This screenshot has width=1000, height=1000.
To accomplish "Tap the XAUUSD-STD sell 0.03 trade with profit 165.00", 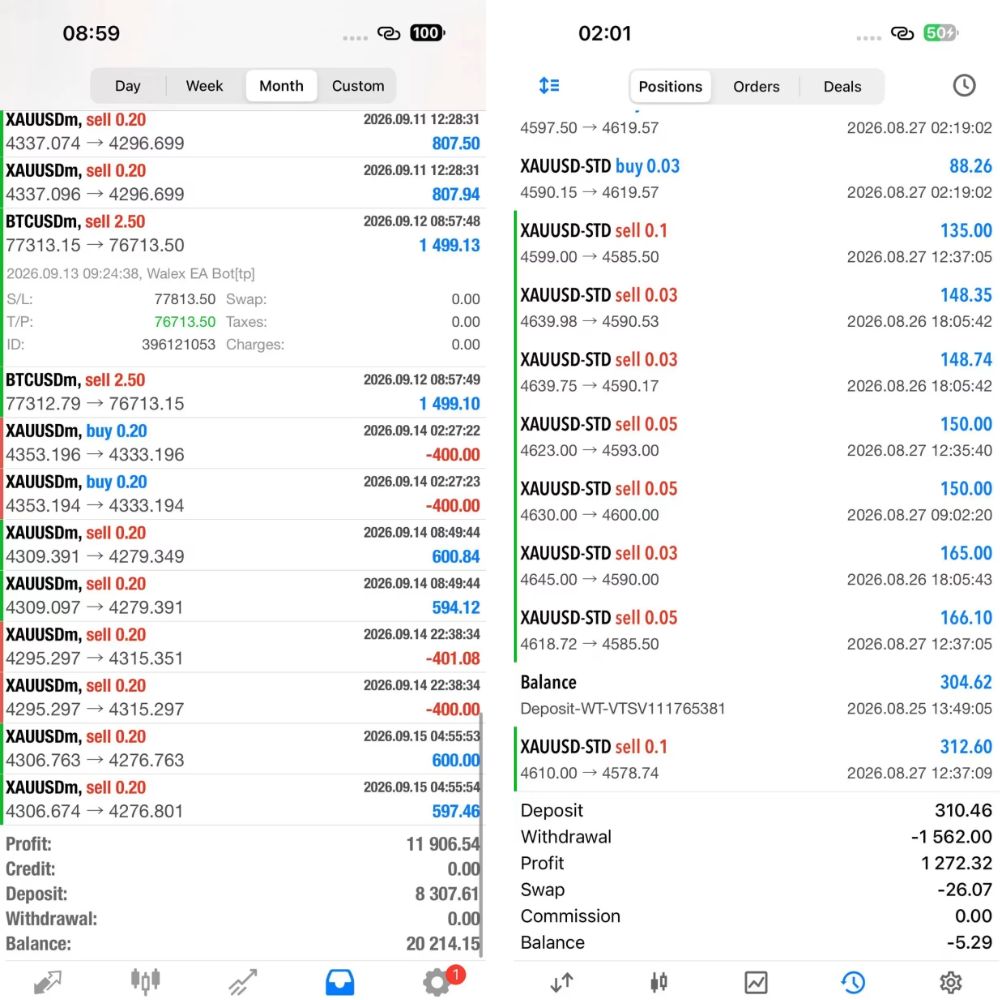I will click(756, 566).
